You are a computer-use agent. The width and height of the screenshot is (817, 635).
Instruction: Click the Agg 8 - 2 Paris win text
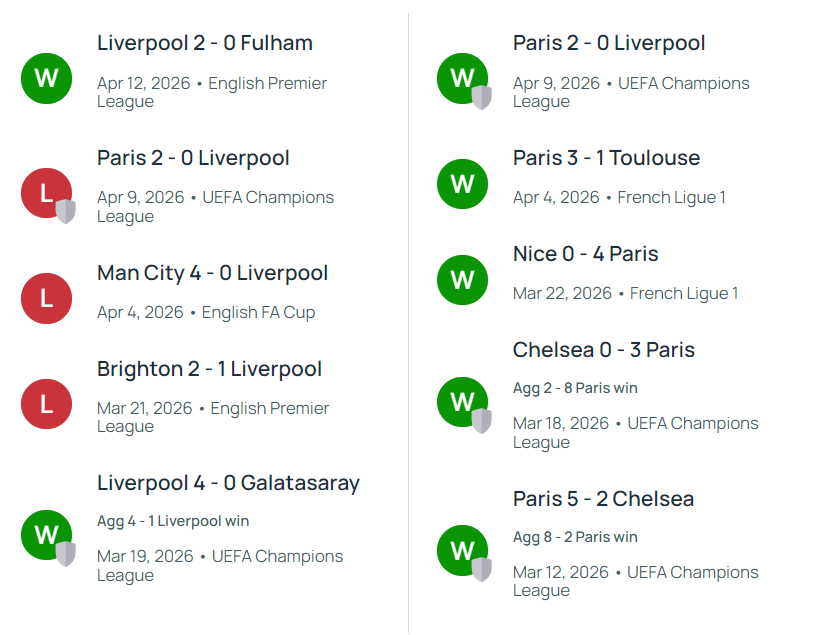(575, 537)
